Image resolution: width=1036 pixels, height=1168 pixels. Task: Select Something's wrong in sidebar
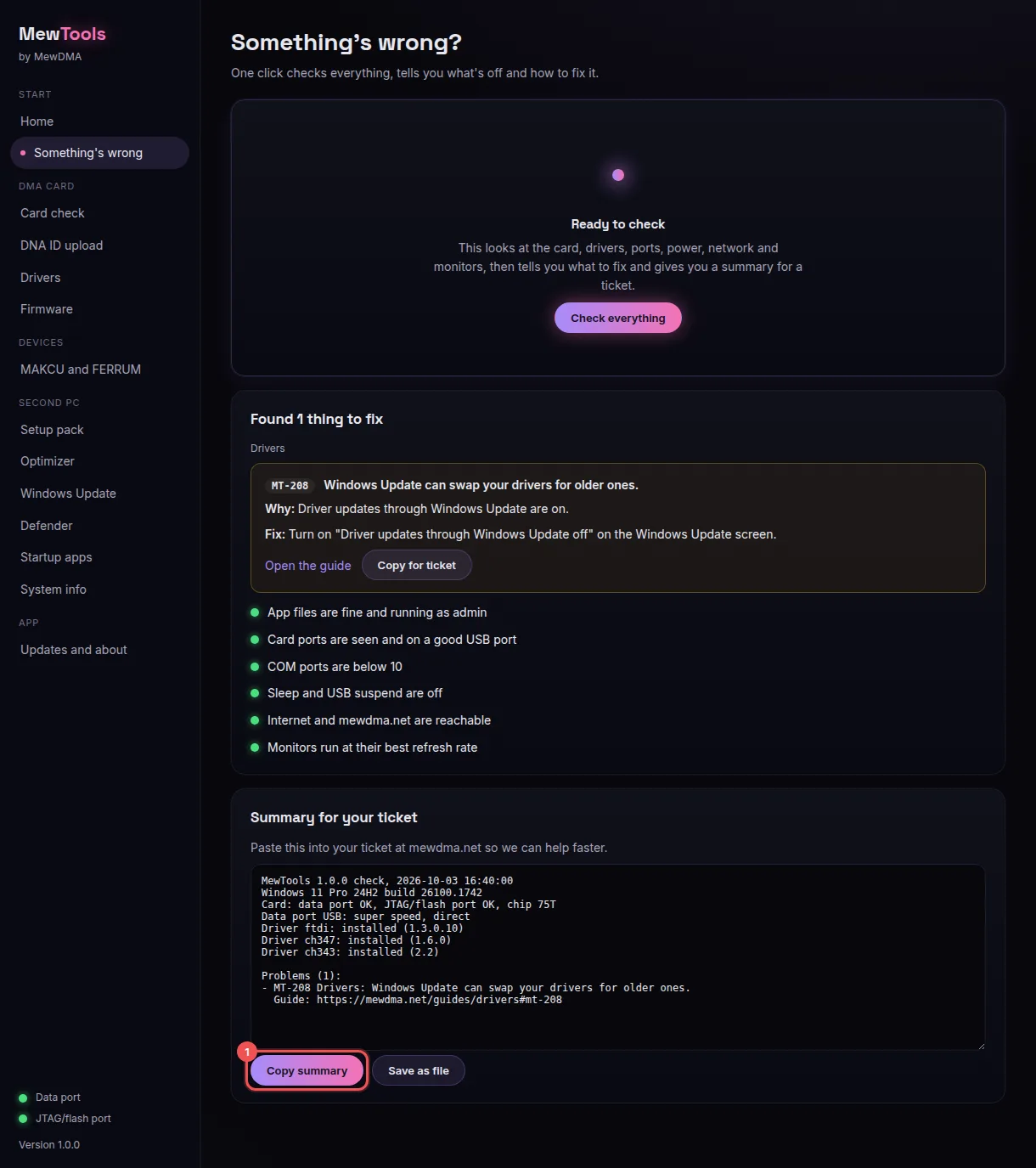(x=99, y=153)
